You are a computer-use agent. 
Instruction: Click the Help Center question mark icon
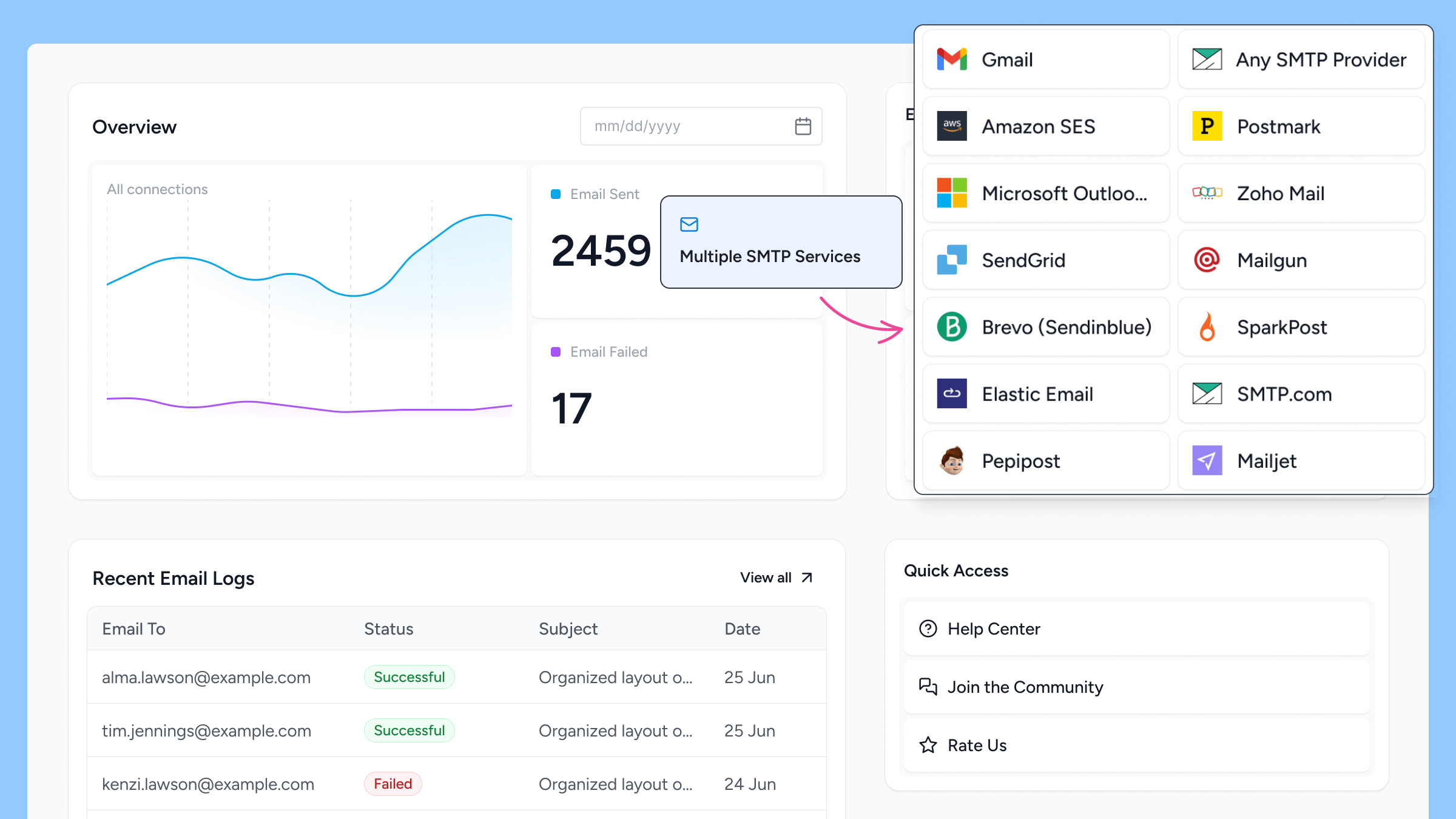pyautogui.click(x=928, y=629)
